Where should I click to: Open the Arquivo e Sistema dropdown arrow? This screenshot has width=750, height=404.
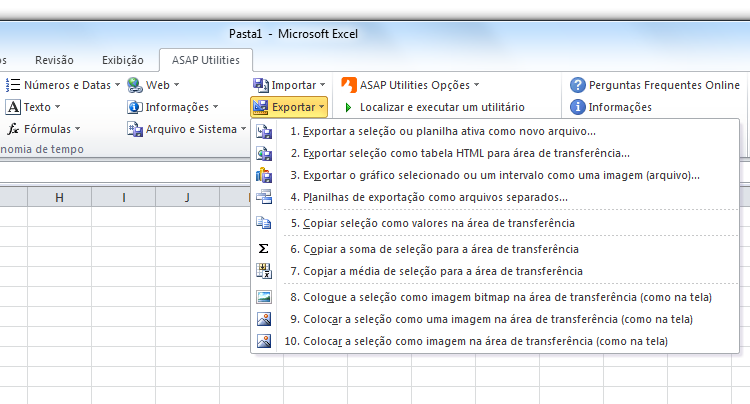243,129
